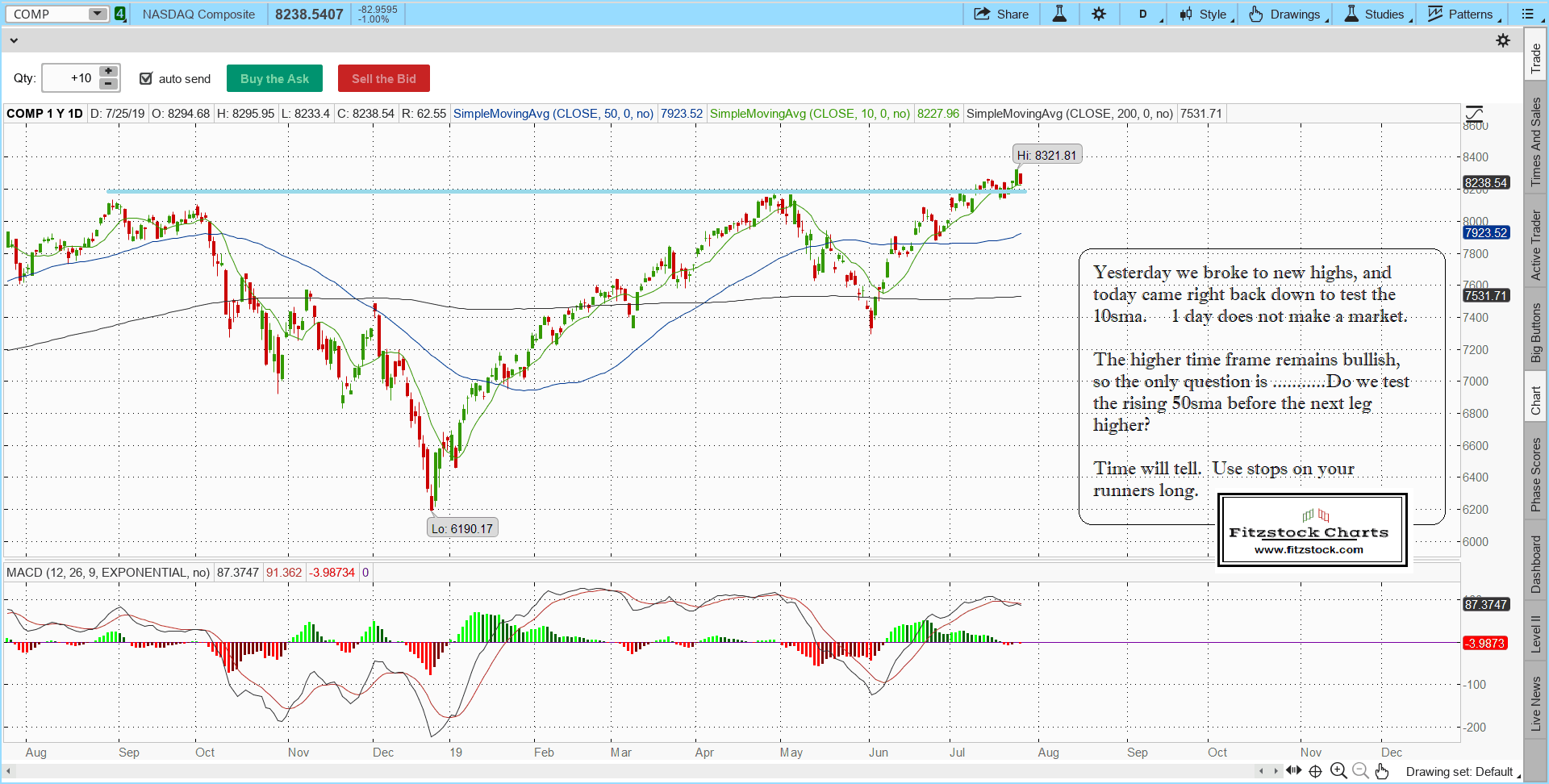Uncheck the auto send checkbox
This screenshot has width=1549, height=784.
point(146,78)
